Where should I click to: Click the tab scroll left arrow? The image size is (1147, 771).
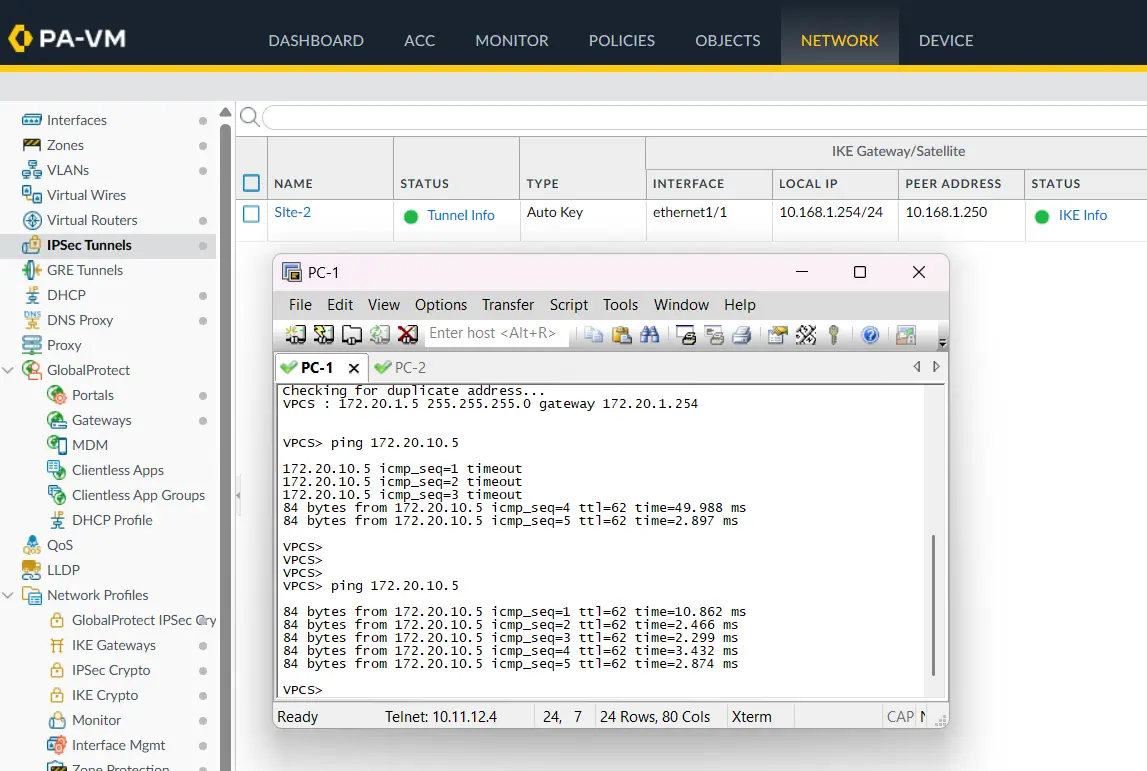click(917, 366)
